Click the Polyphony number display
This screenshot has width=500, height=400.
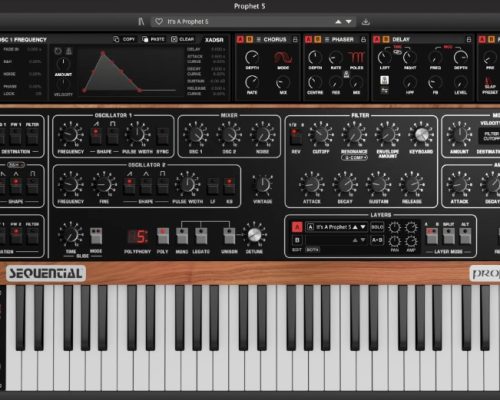click(138, 237)
